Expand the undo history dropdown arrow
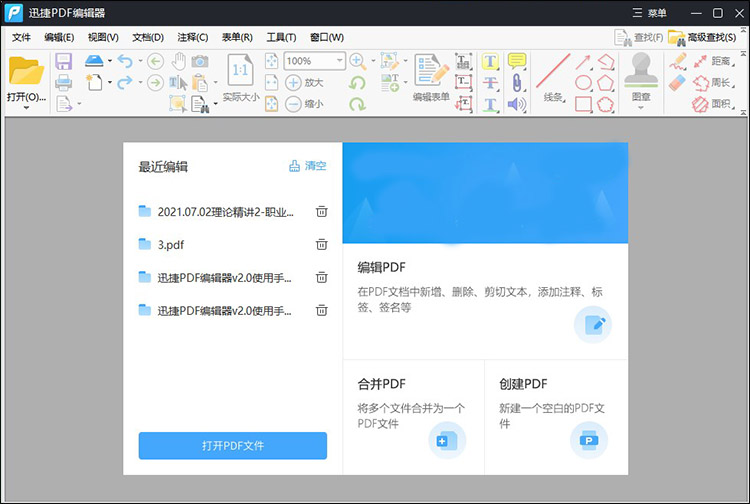Image resolution: width=750 pixels, height=504 pixels. click(140, 61)
